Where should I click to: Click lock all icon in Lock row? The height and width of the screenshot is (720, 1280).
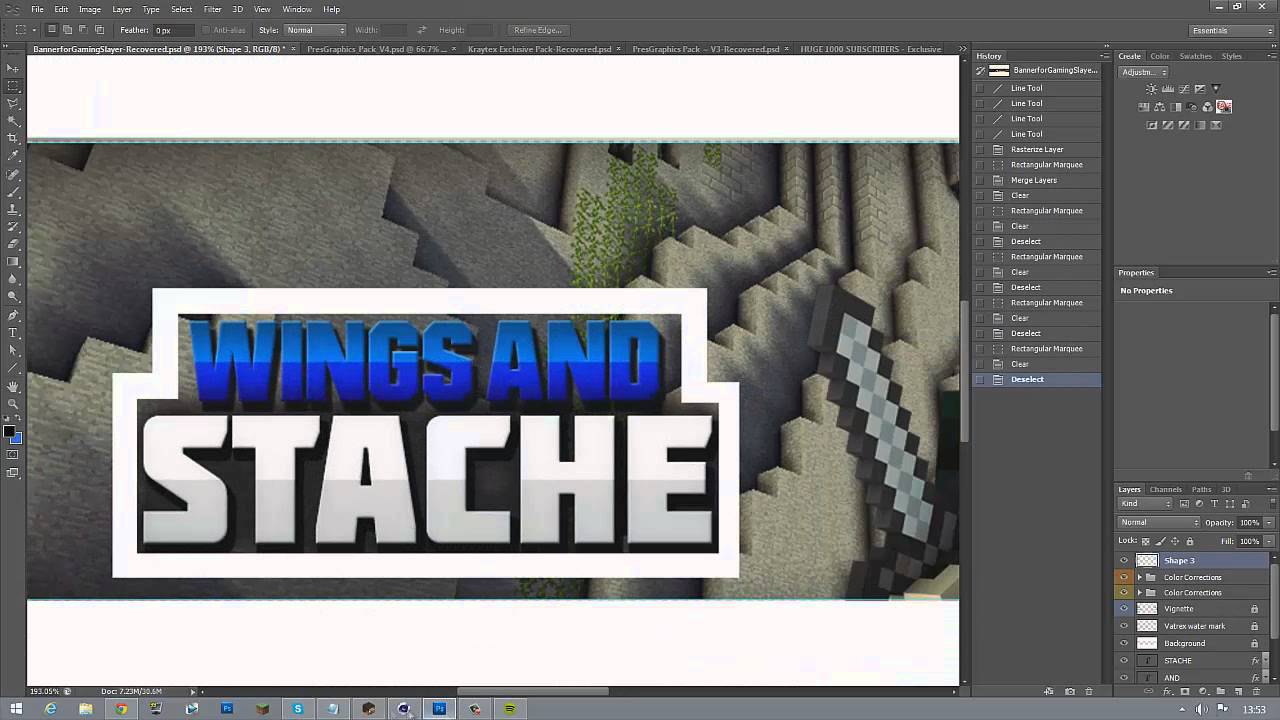(1190, 541)
